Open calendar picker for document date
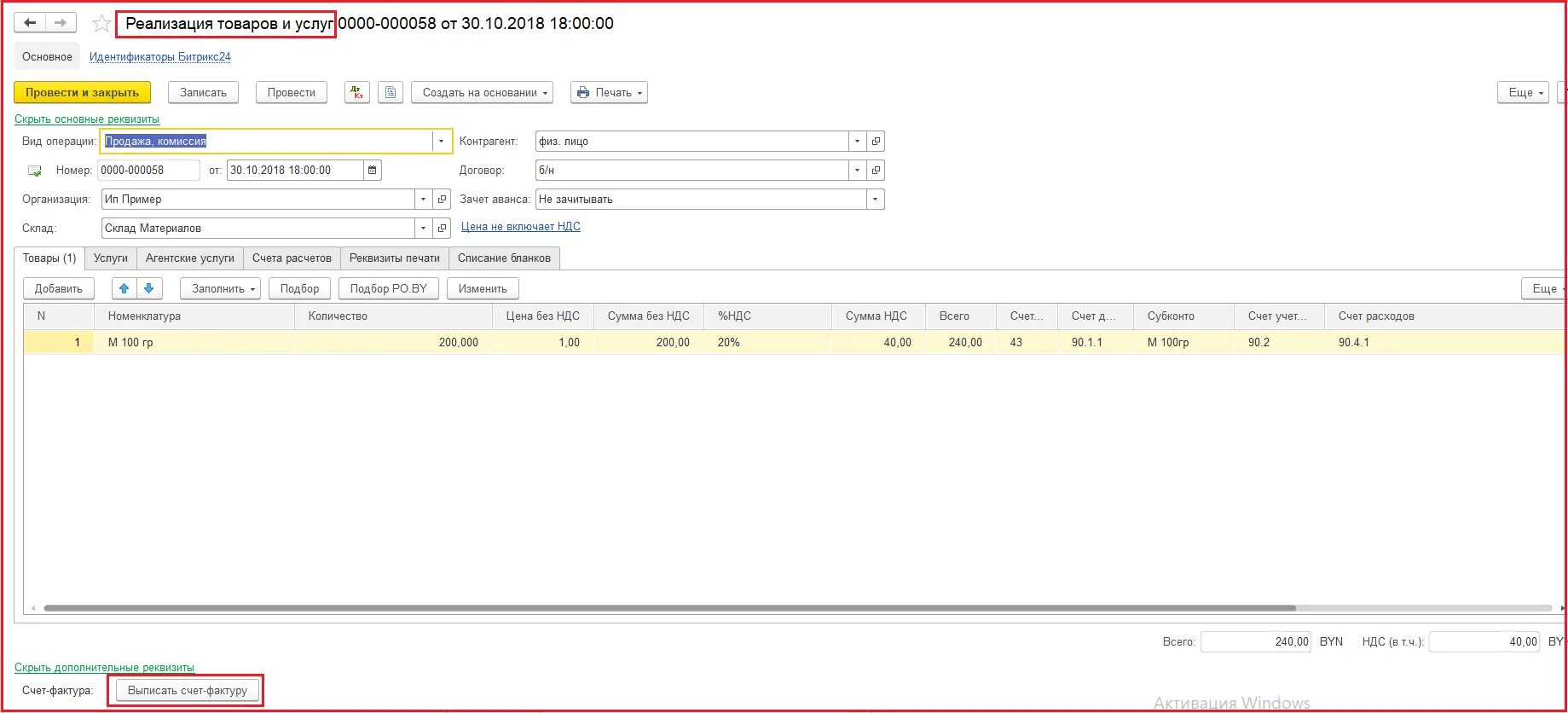Image resolution: width=1568 pixels, height=713 pixels. point(373,171)
